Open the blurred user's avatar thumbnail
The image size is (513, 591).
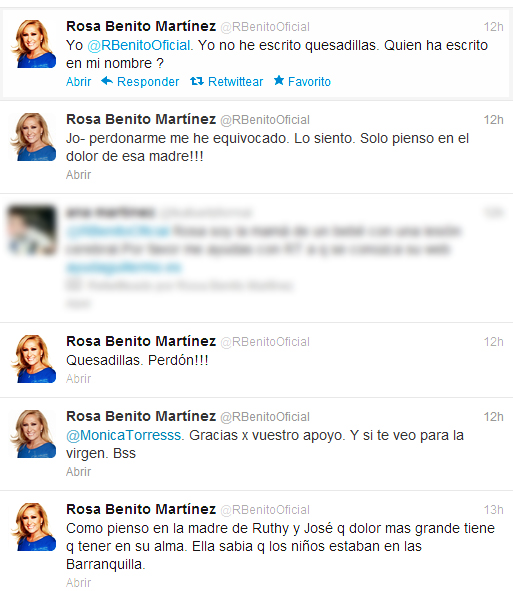pyautogui.click(x=32, y=230)
